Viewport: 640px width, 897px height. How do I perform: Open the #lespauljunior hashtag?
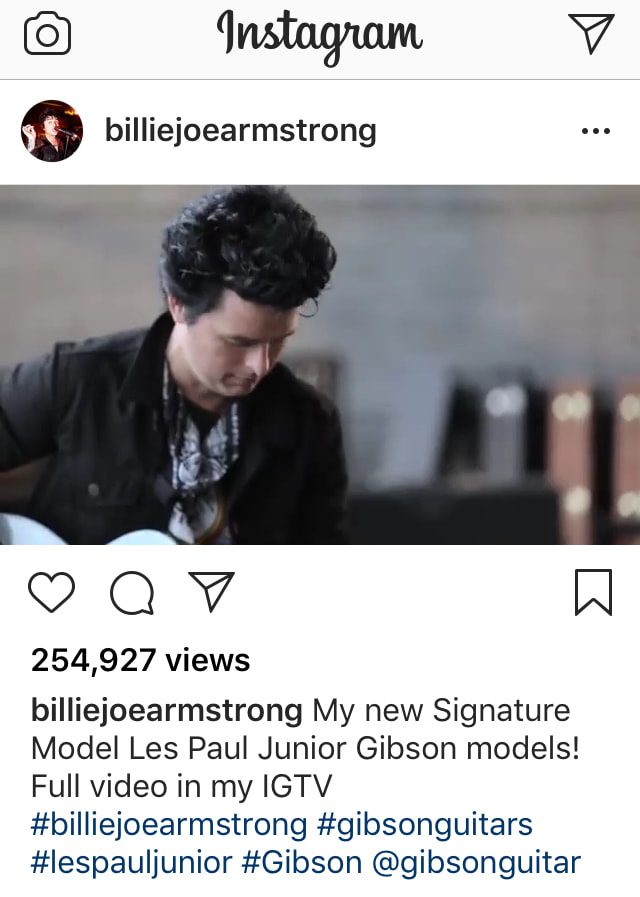[132, 863]
